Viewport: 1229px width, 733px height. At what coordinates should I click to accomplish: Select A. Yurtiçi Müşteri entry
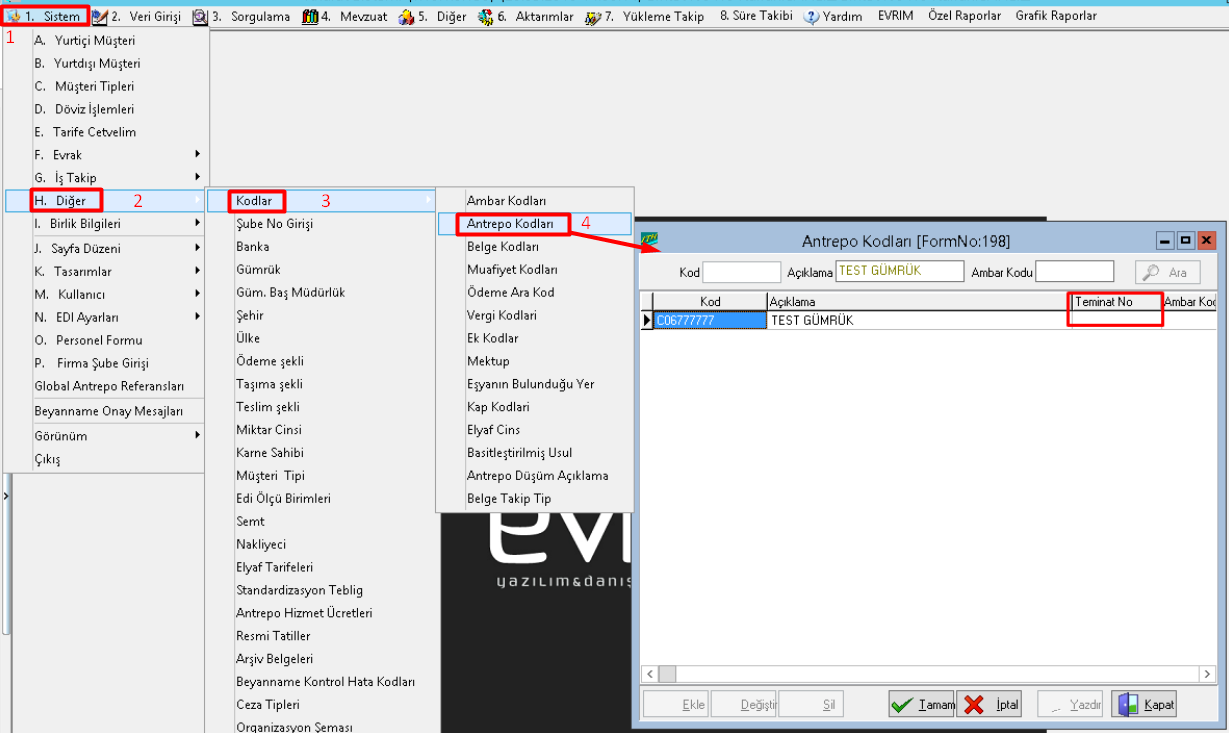click(x=106, y=40)
